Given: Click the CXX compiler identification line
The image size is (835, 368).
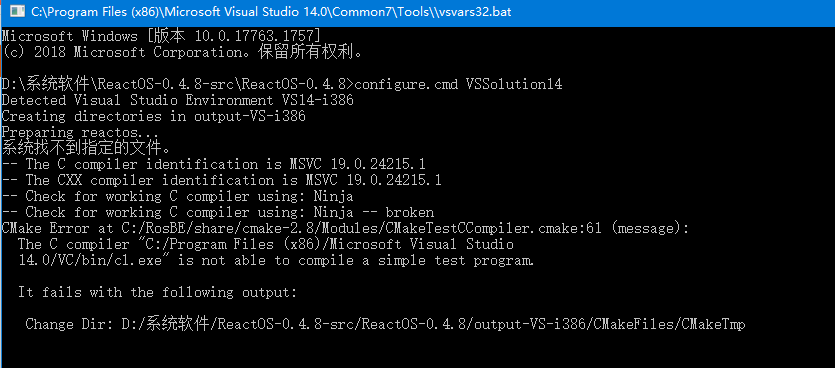Looking at the screenshot, I should 222,180.
